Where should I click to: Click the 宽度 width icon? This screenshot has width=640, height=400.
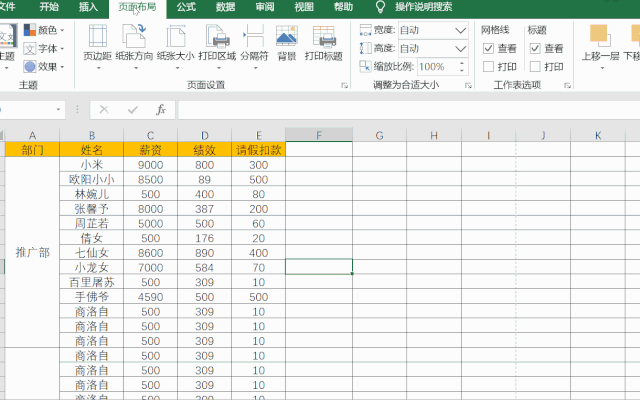pyautogui.click(x=365, y=30)
